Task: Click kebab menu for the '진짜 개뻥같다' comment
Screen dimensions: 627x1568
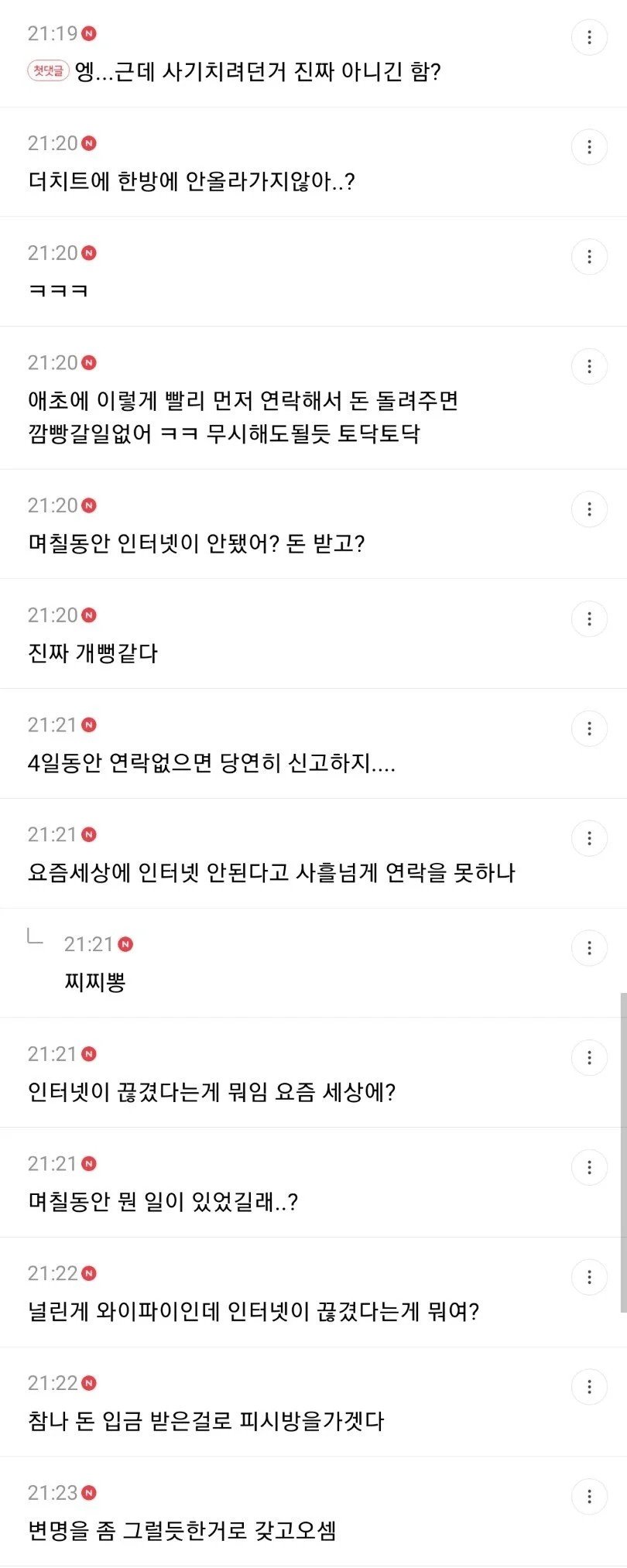Action: (x=589, y=619)
